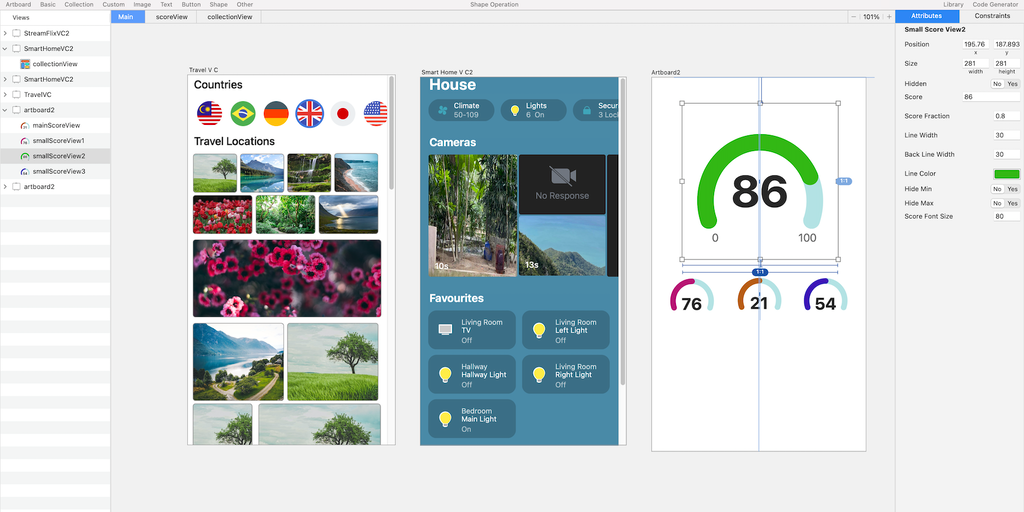Click the collectionView grid icon in Views
The image size is (1024, 512).
point(25,64)
